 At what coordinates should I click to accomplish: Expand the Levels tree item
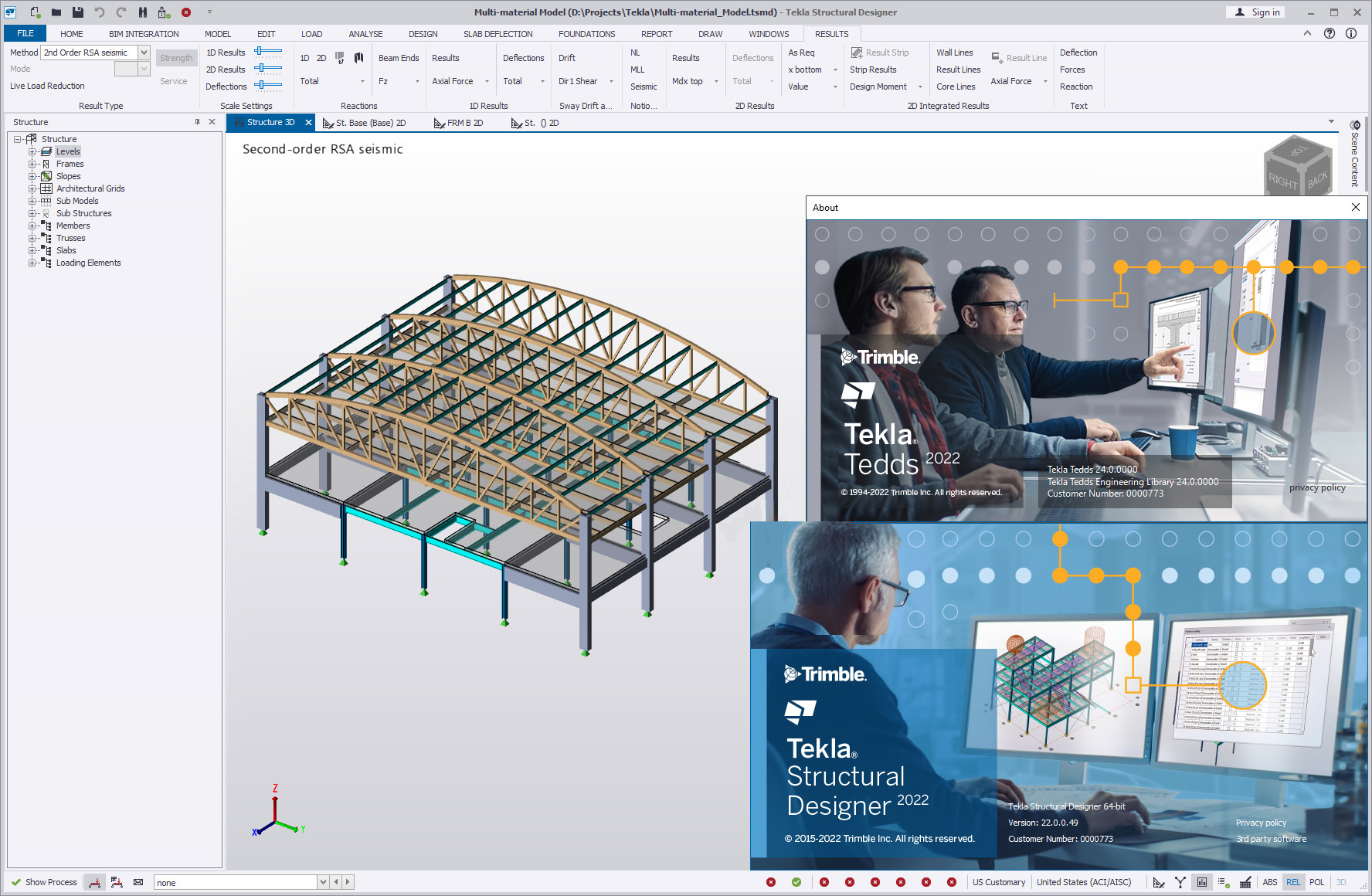(x=32, y=151)
